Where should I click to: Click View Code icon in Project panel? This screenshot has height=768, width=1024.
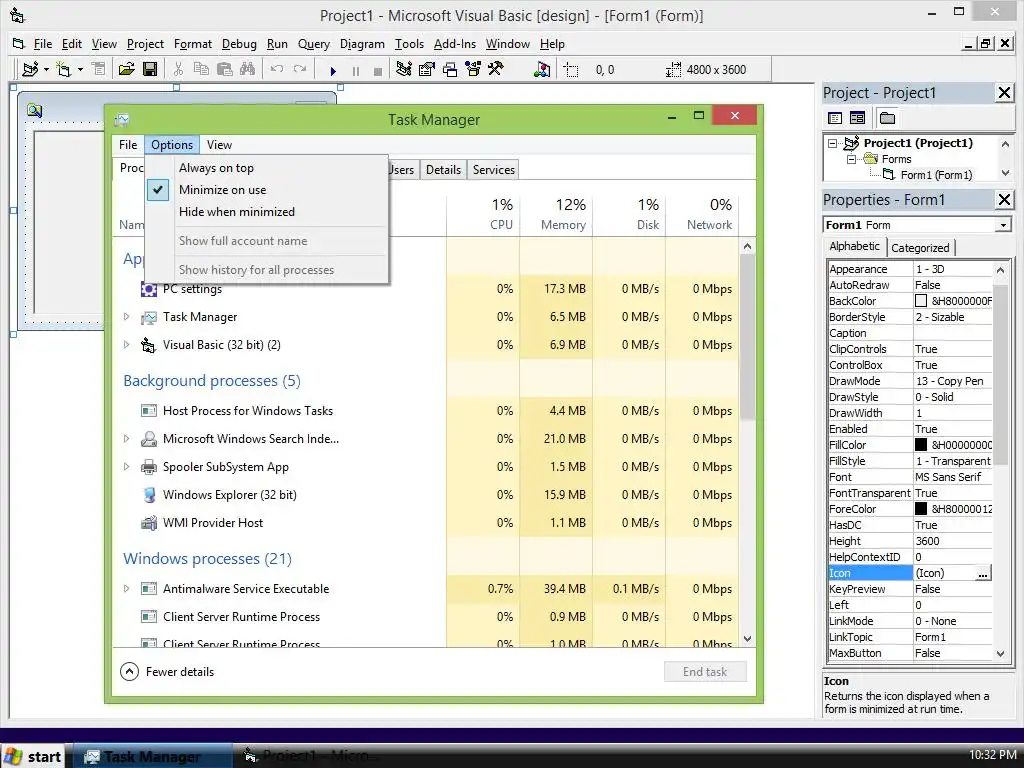[835, 118]
